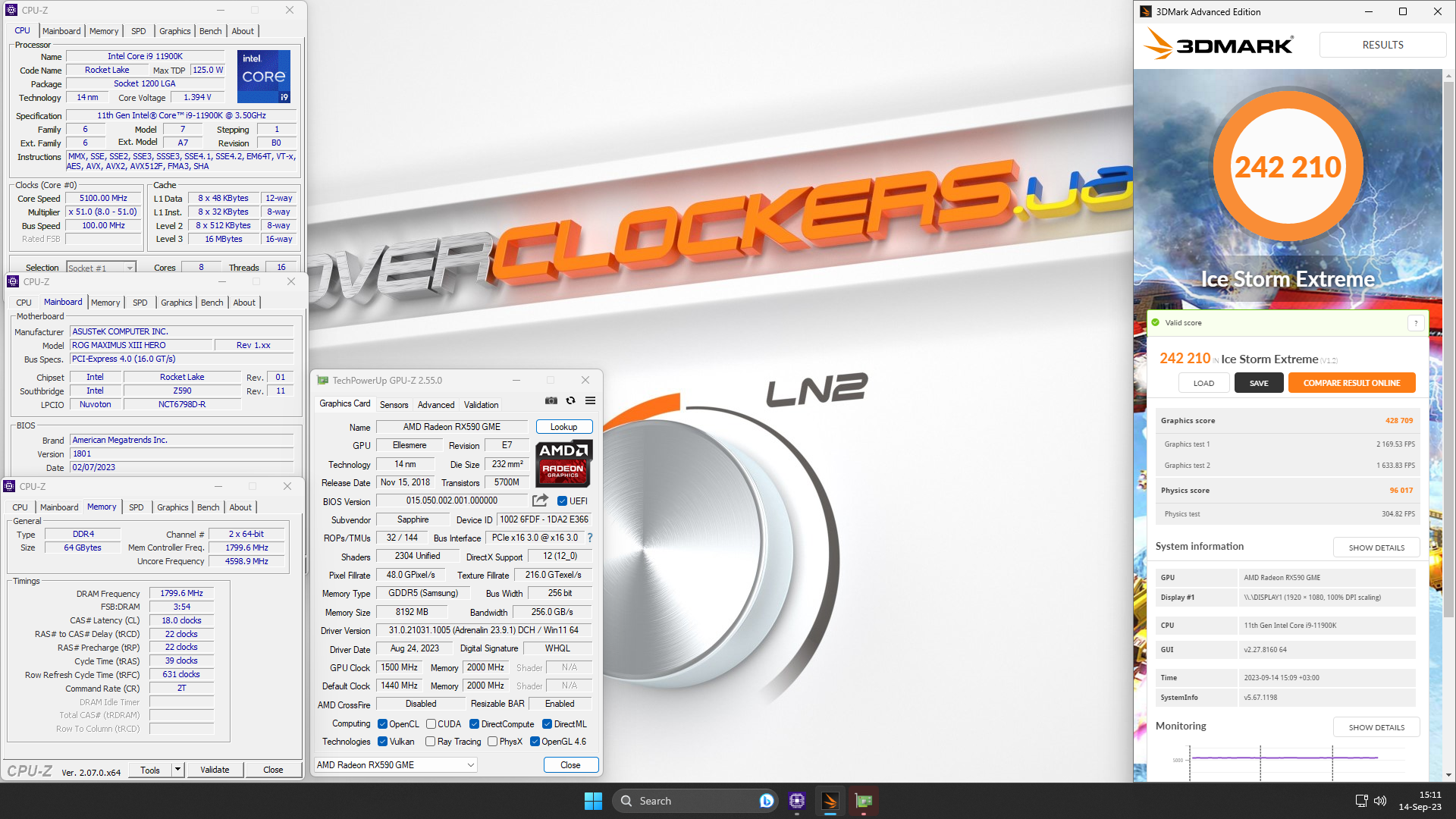Switch to RESULTS tab in 3DMark
Image resolution: width=1456 pixels, height=819 pixels.
point(1382,45)
